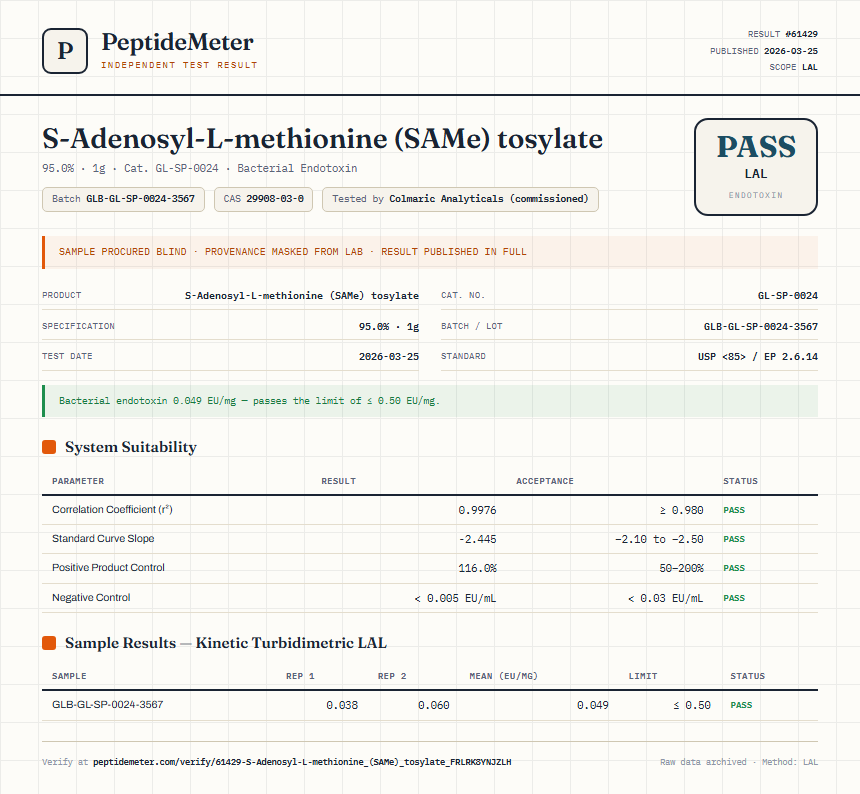This screenshot has width=860, height=794.
Task: Click the System Suitability STATUS column header
Action: [740, 481]
